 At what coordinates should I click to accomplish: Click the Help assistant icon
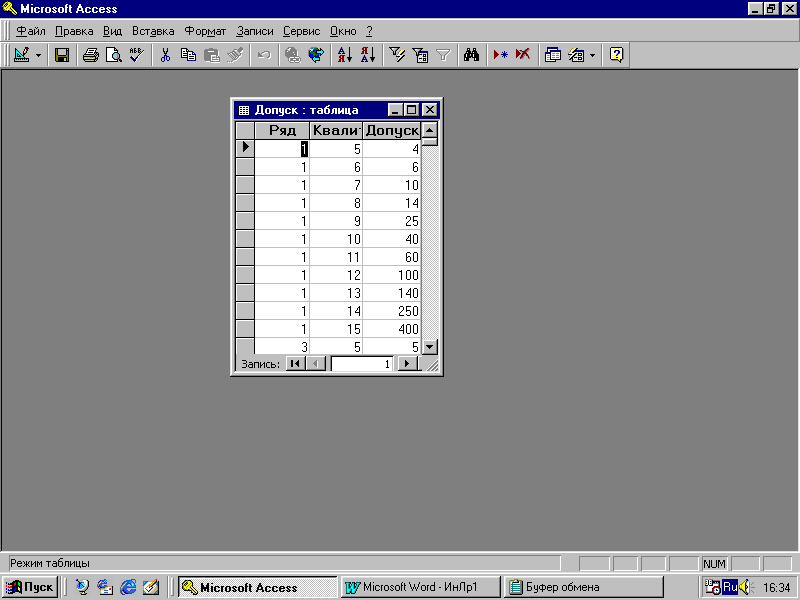tap(616, 55)
